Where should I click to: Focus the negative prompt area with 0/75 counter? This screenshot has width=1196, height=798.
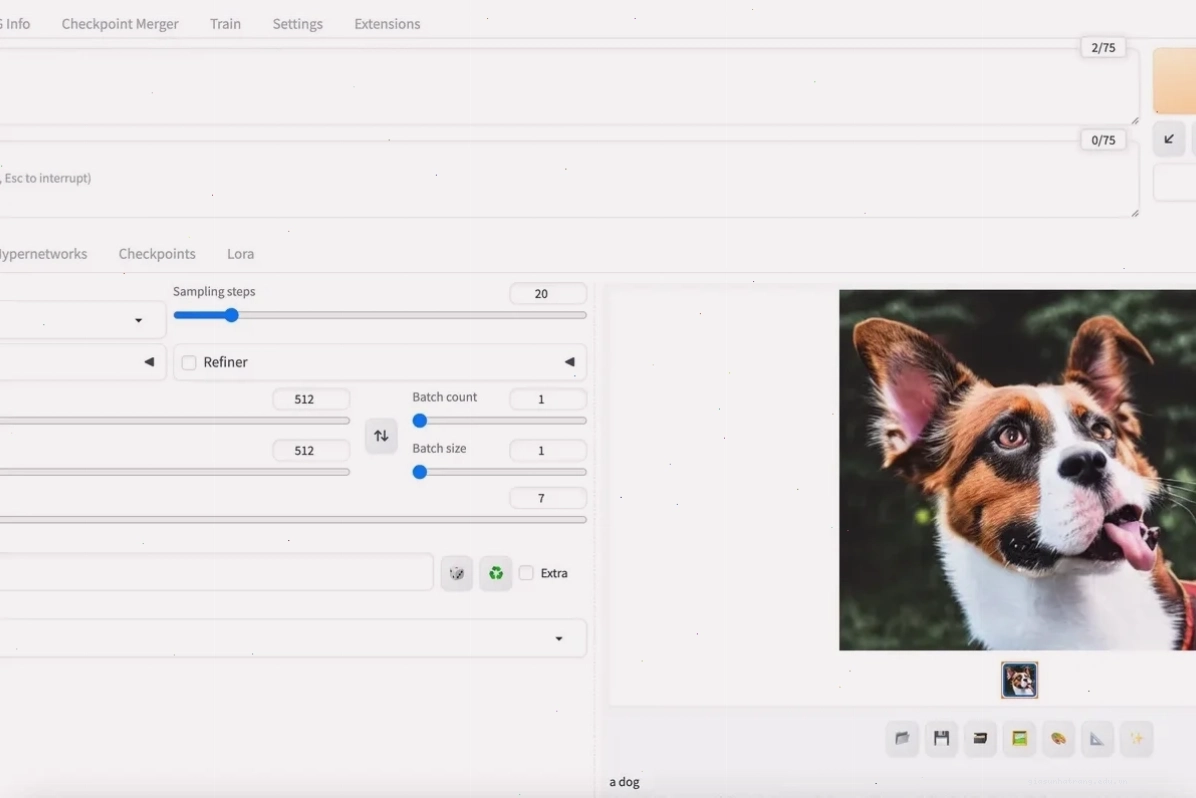pyautogui.click(x=568, y=179)
